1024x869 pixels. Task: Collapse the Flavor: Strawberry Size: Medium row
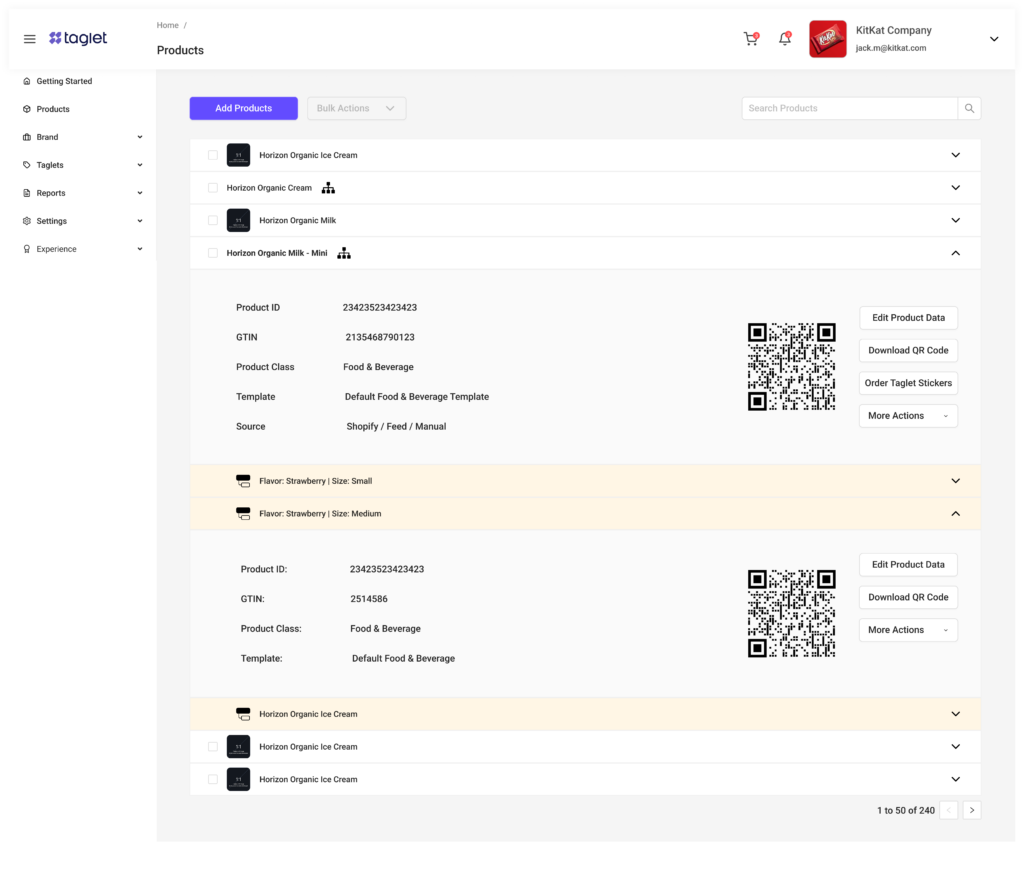pos(955,514)
